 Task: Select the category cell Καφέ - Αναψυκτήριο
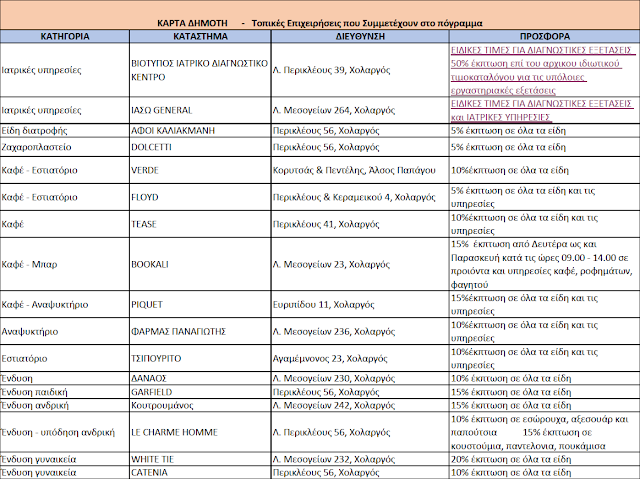(x=65, y=304)
